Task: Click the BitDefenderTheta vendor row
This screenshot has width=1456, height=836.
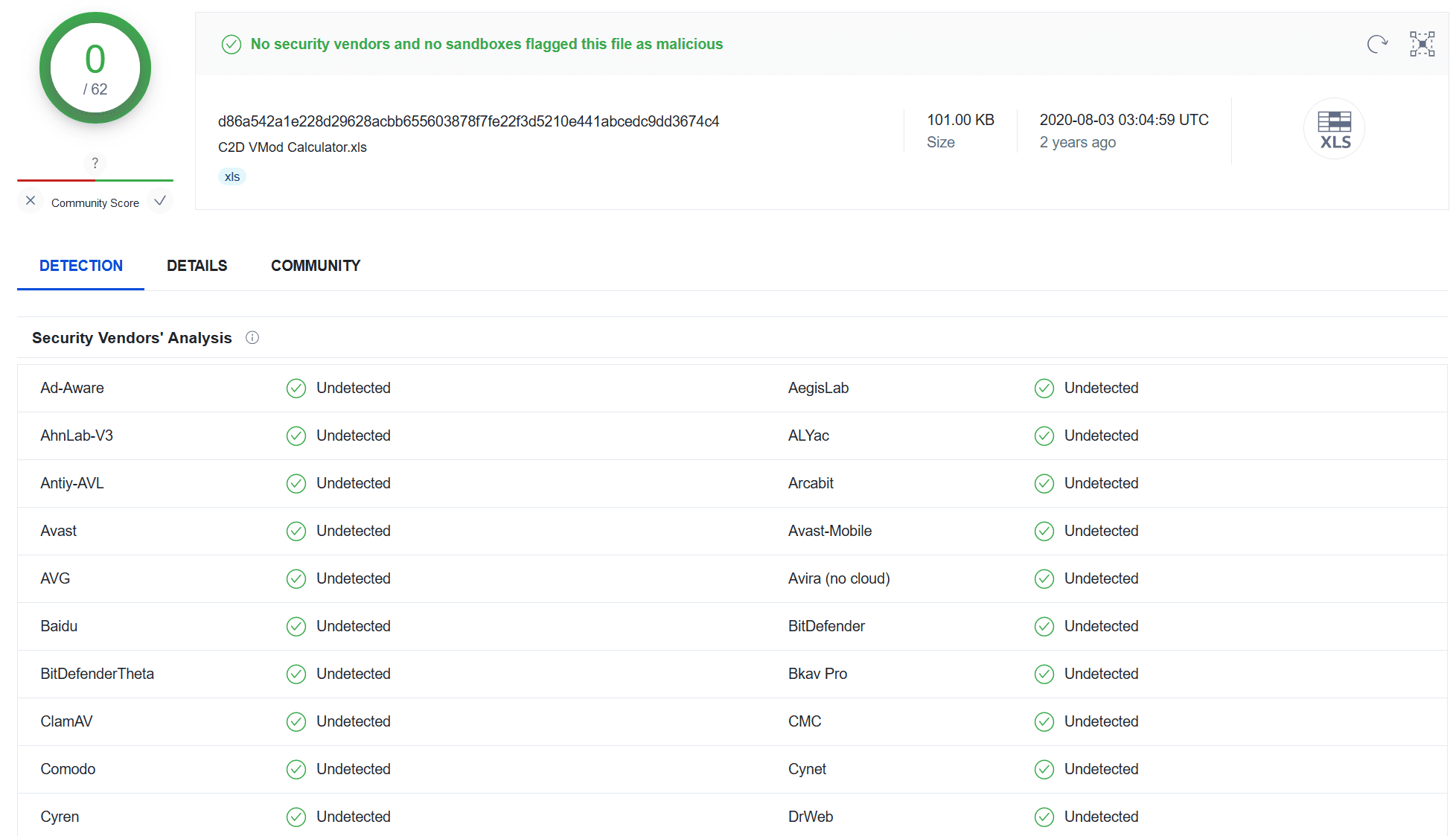Action: pos(97,674)
